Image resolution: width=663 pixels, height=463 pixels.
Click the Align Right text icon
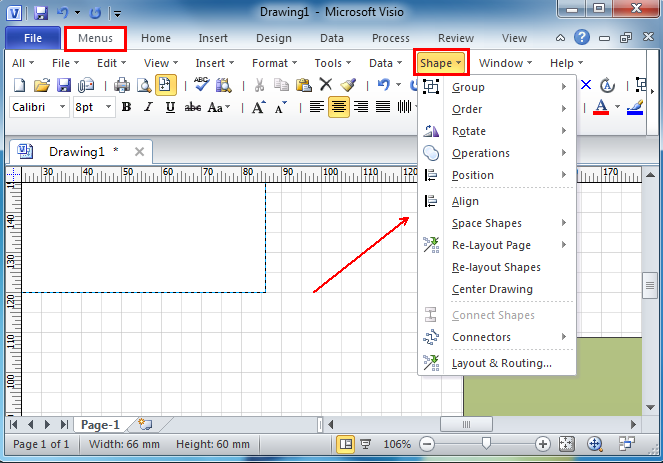coord(361,107)
